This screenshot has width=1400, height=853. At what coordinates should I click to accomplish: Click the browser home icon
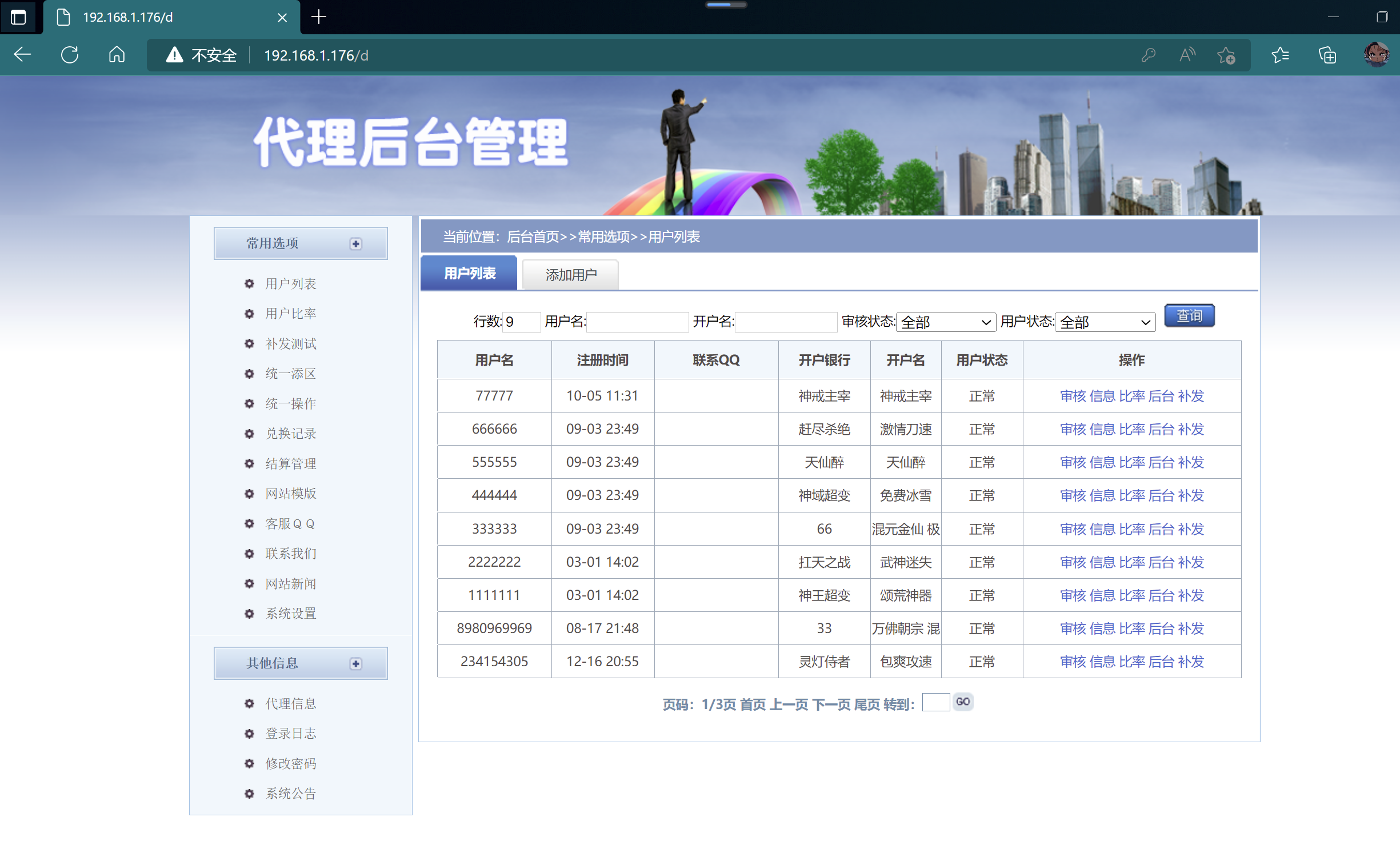pos(117,55)
